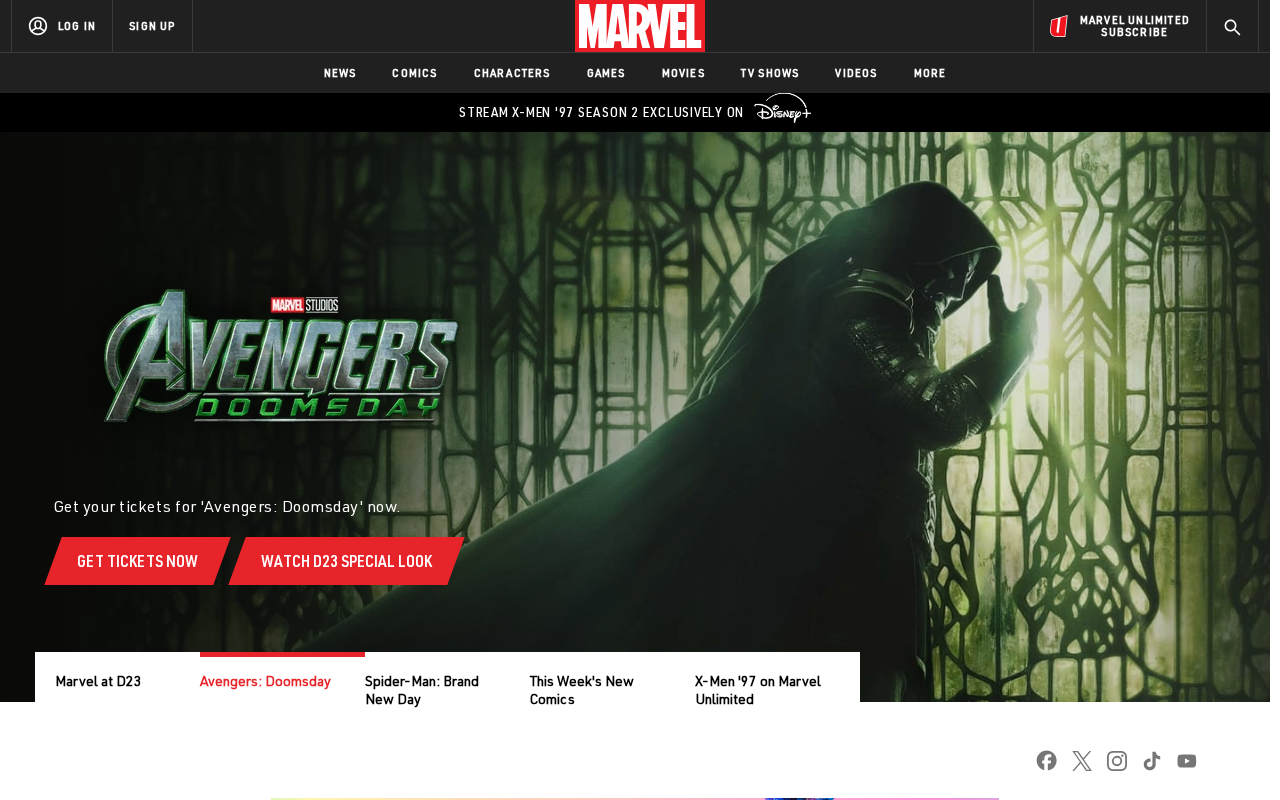Open the TV Shows menu
The height and width of the screenshot is (800, 1280).
(770, 73)
